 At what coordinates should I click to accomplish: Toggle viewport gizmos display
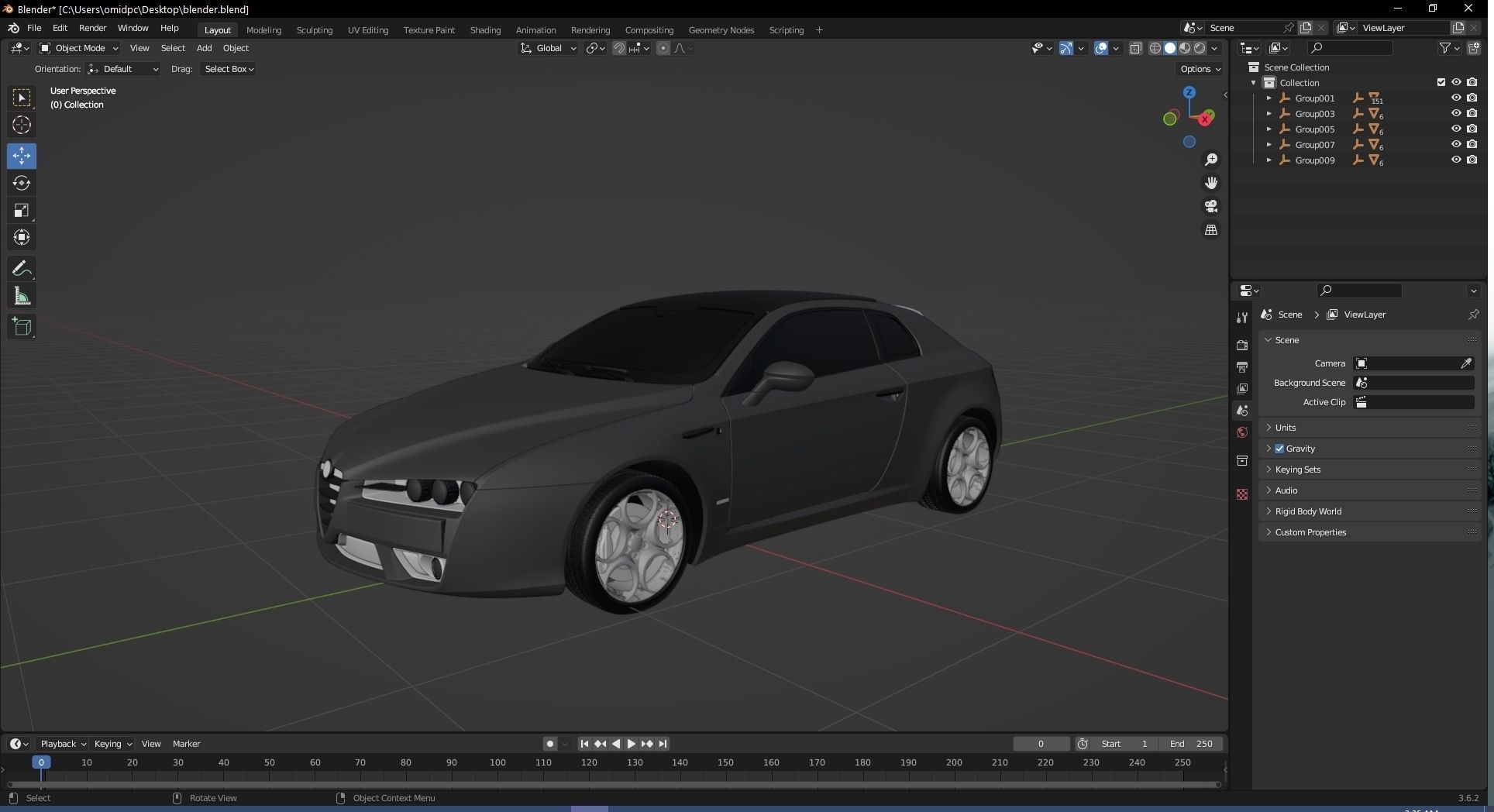(1066, 48)
